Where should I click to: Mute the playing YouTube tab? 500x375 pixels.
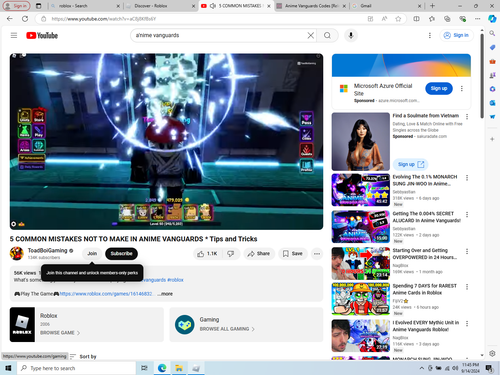pos(213,6)
